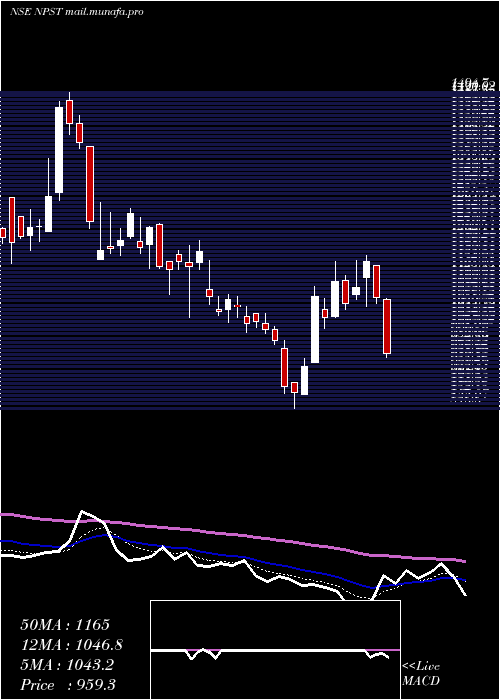Click the <<Live MACD label
The width and height of the screenshot is (500, 700).
(421, 673)
